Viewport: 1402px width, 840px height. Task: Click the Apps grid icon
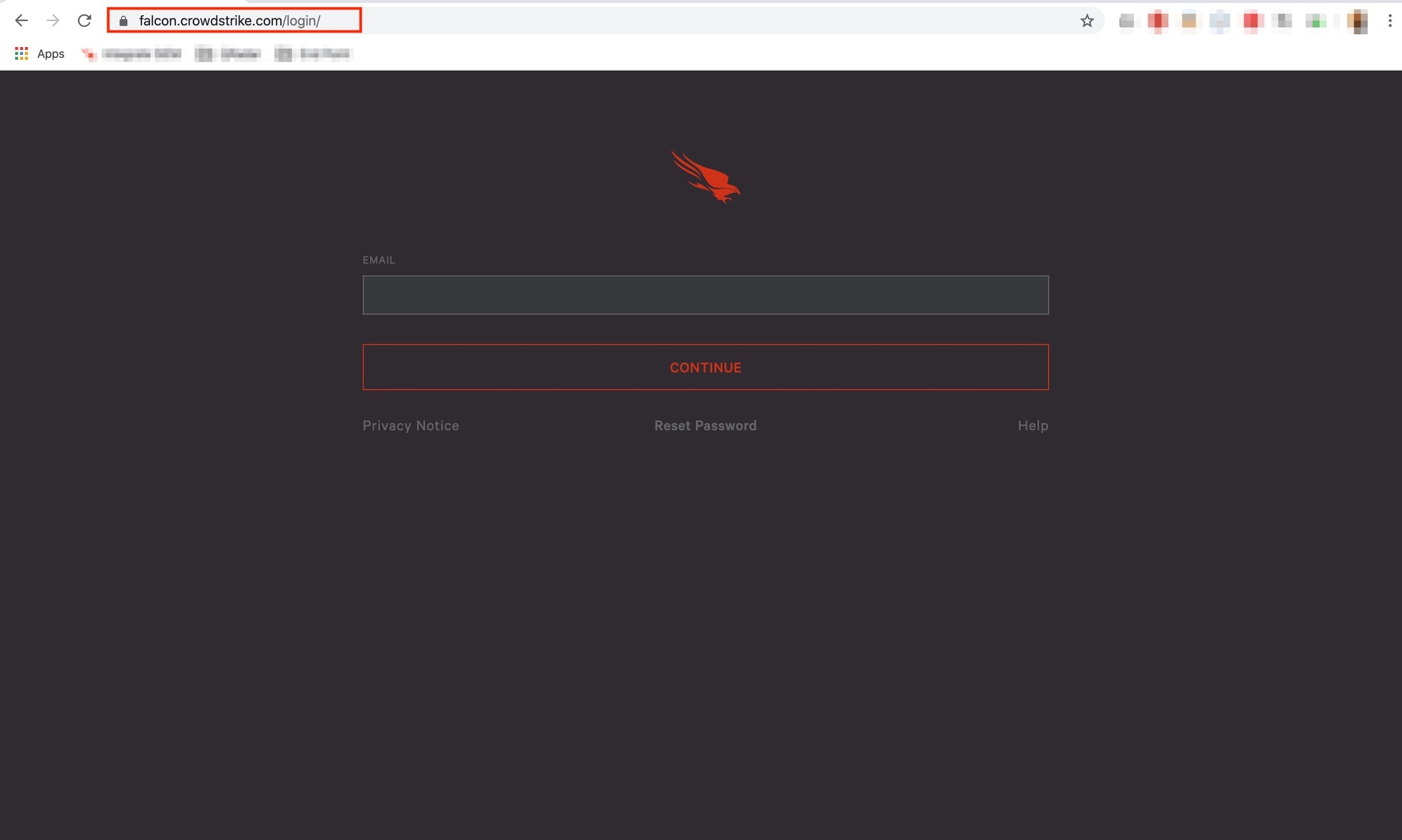click(x=18, y=53)
